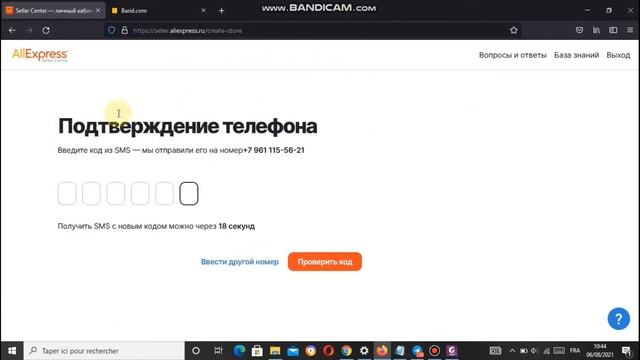640x360 pixels.
Task: Open Task View in the taskbar
Action: (x=218, y=351)
